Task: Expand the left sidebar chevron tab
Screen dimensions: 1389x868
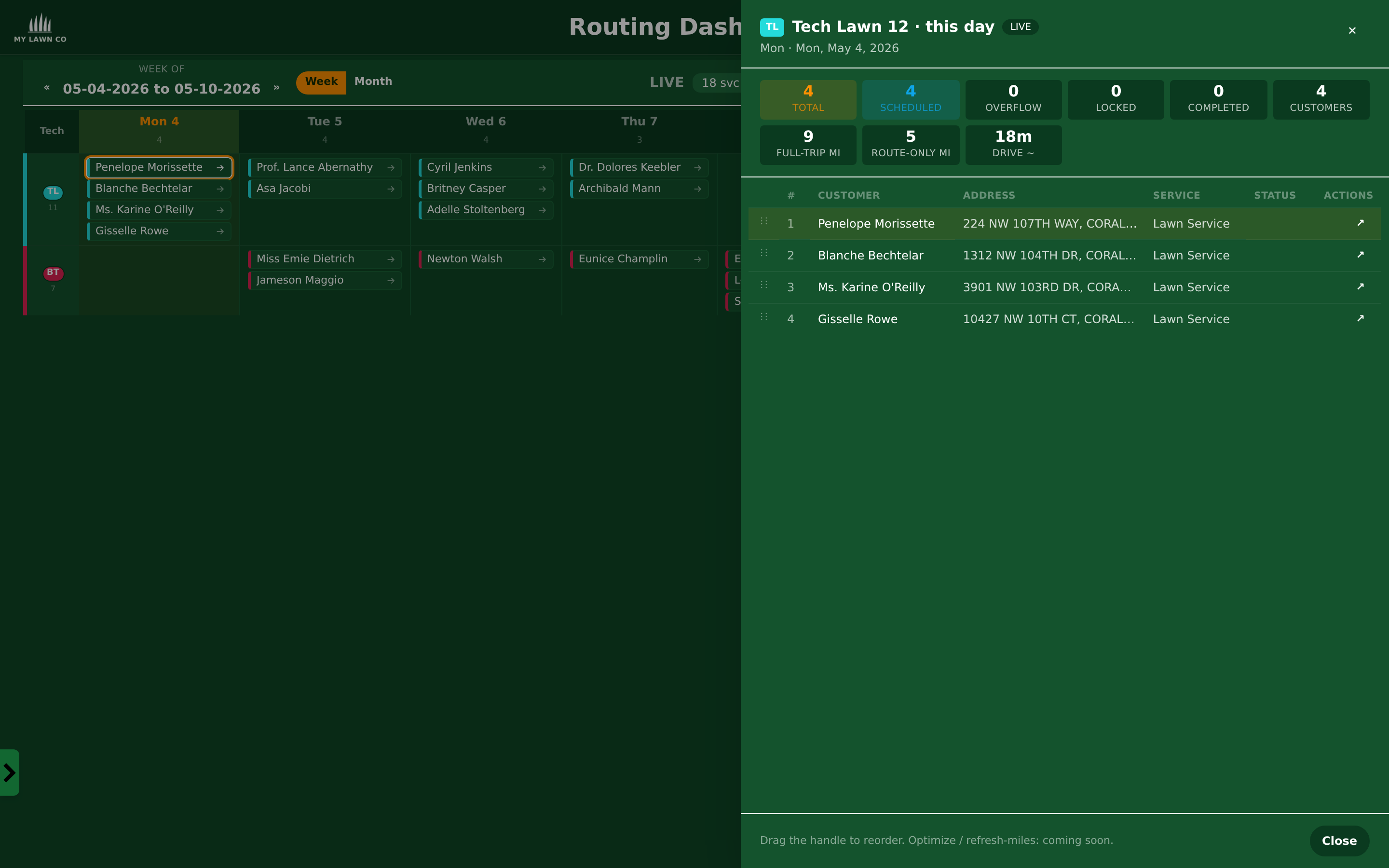Action: tap(9, 772)
